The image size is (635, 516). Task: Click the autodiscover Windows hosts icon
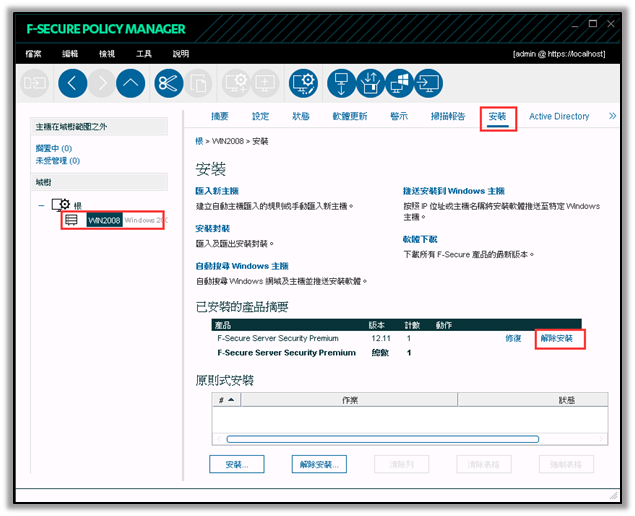[399, 83]
